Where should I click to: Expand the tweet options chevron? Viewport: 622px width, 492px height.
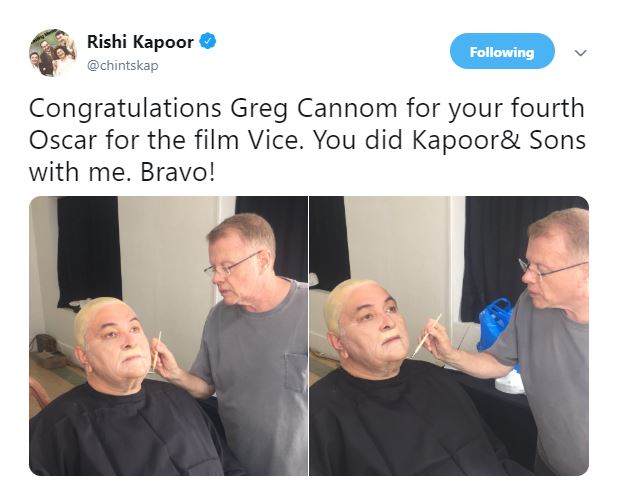click(580, 53)
